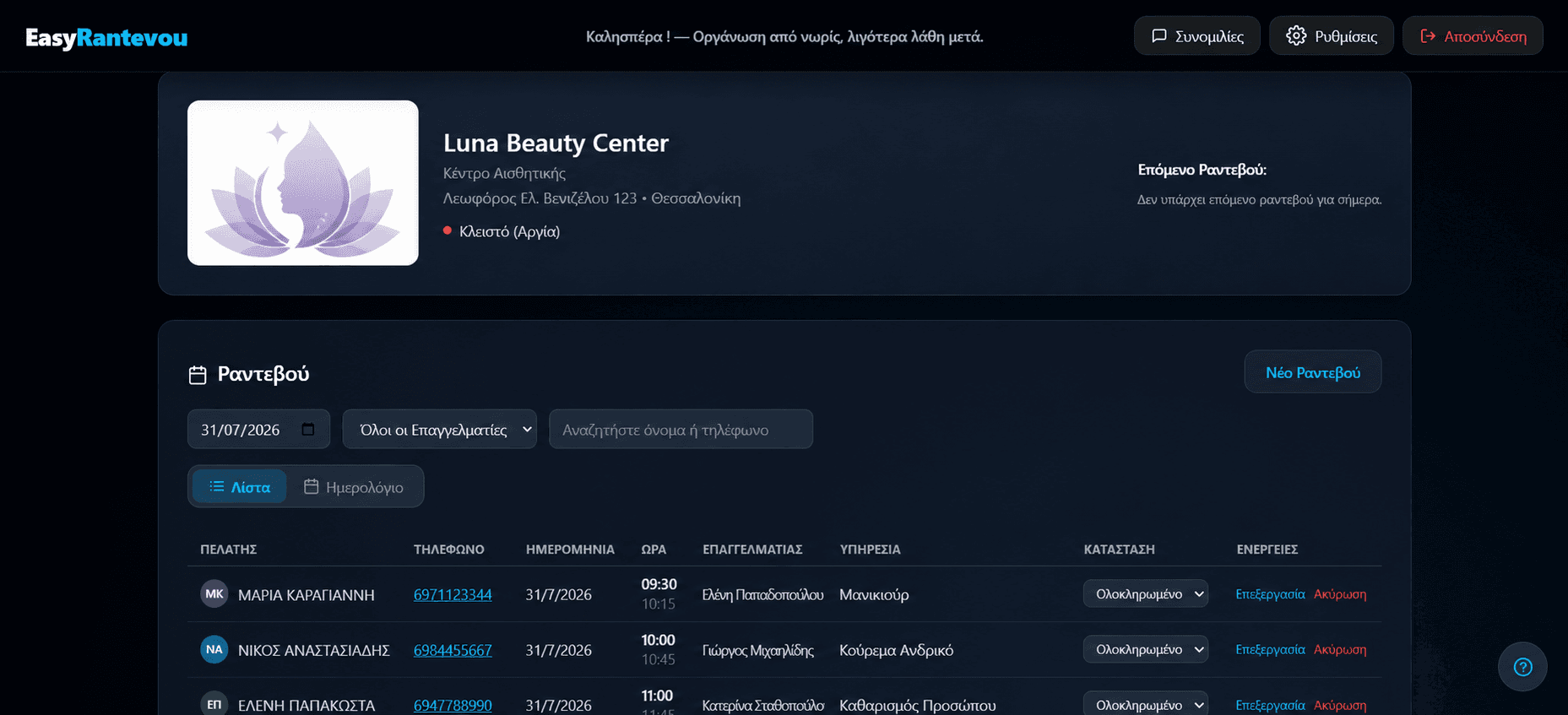The image size is (1568, 715).
Task: Click Ακύρωση for ΝΙΚΟΣ ΑΝΑΣΤΑΣΙΑΔΗΣ
Action: point(1340,649)
